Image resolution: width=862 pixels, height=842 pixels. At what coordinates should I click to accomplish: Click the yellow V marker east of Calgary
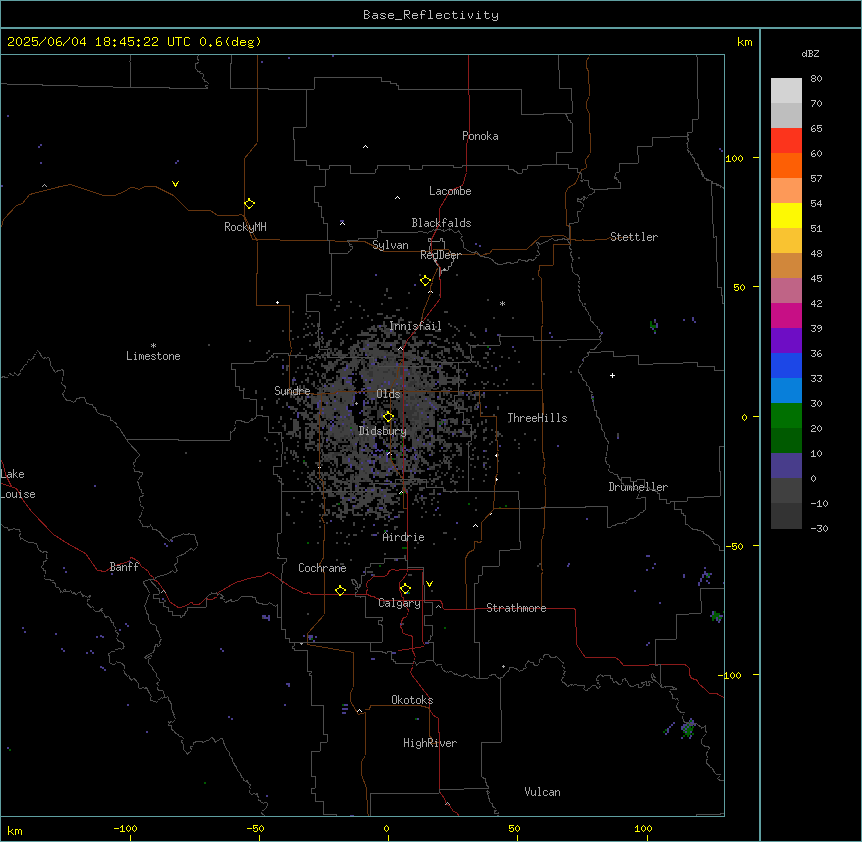pyautogui.click(x=429, y=584)
